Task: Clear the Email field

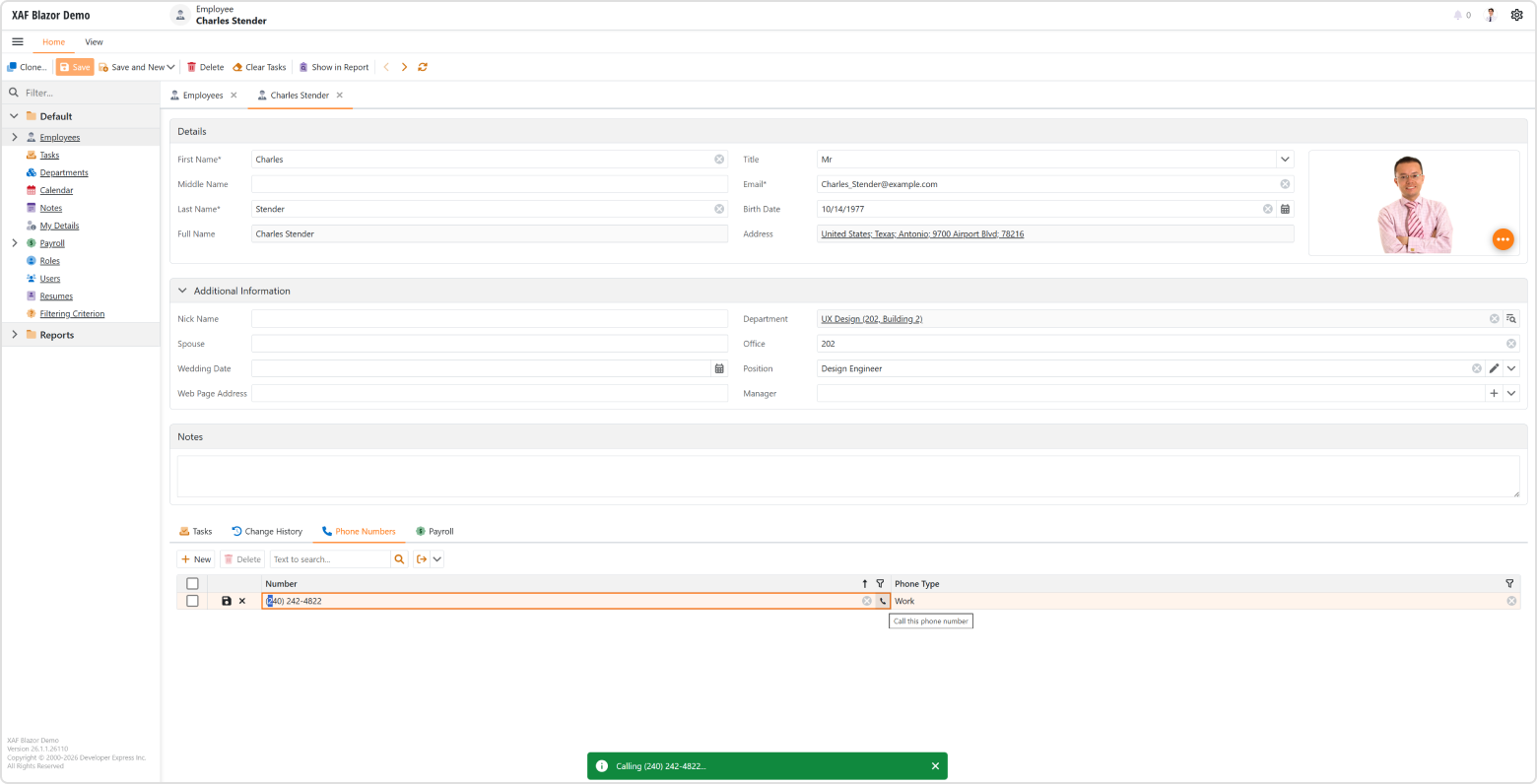Action: point(1285,184)
